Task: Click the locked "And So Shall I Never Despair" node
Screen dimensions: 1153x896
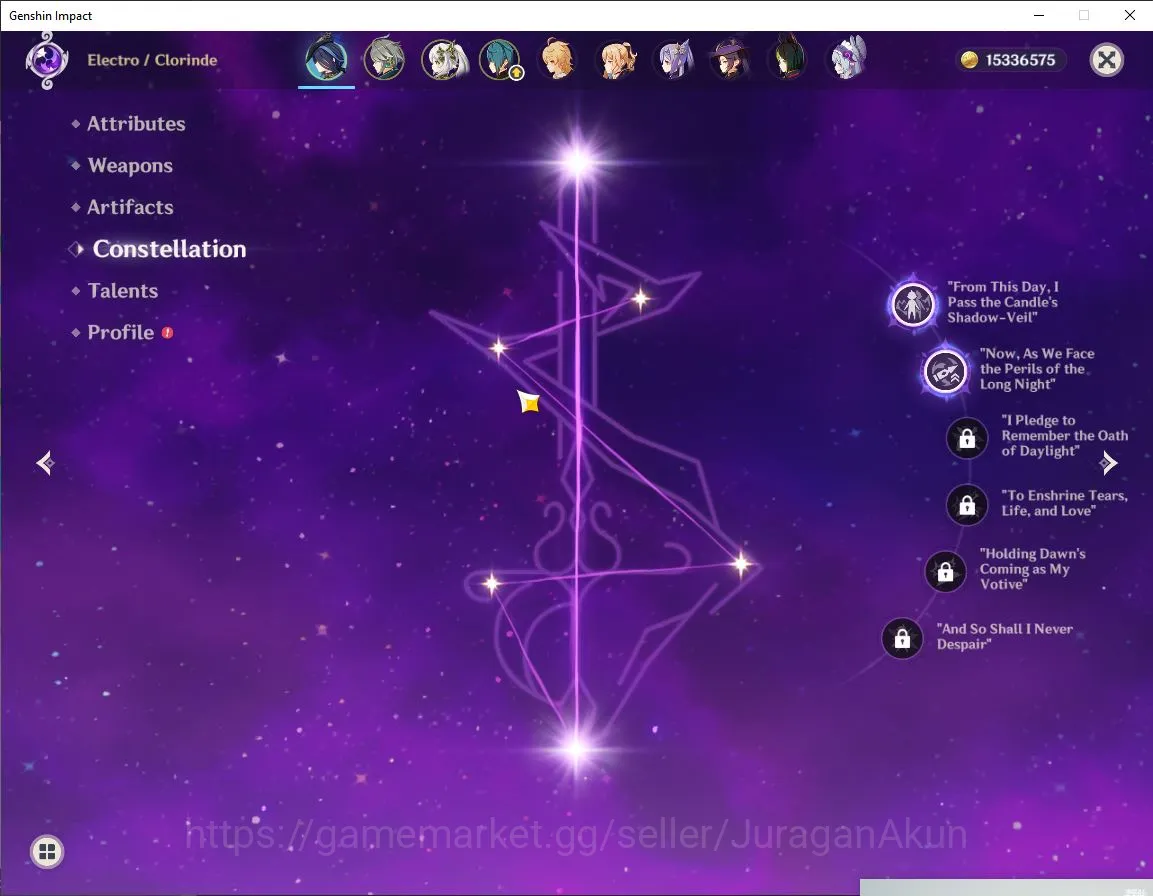Action: [902, 639]
